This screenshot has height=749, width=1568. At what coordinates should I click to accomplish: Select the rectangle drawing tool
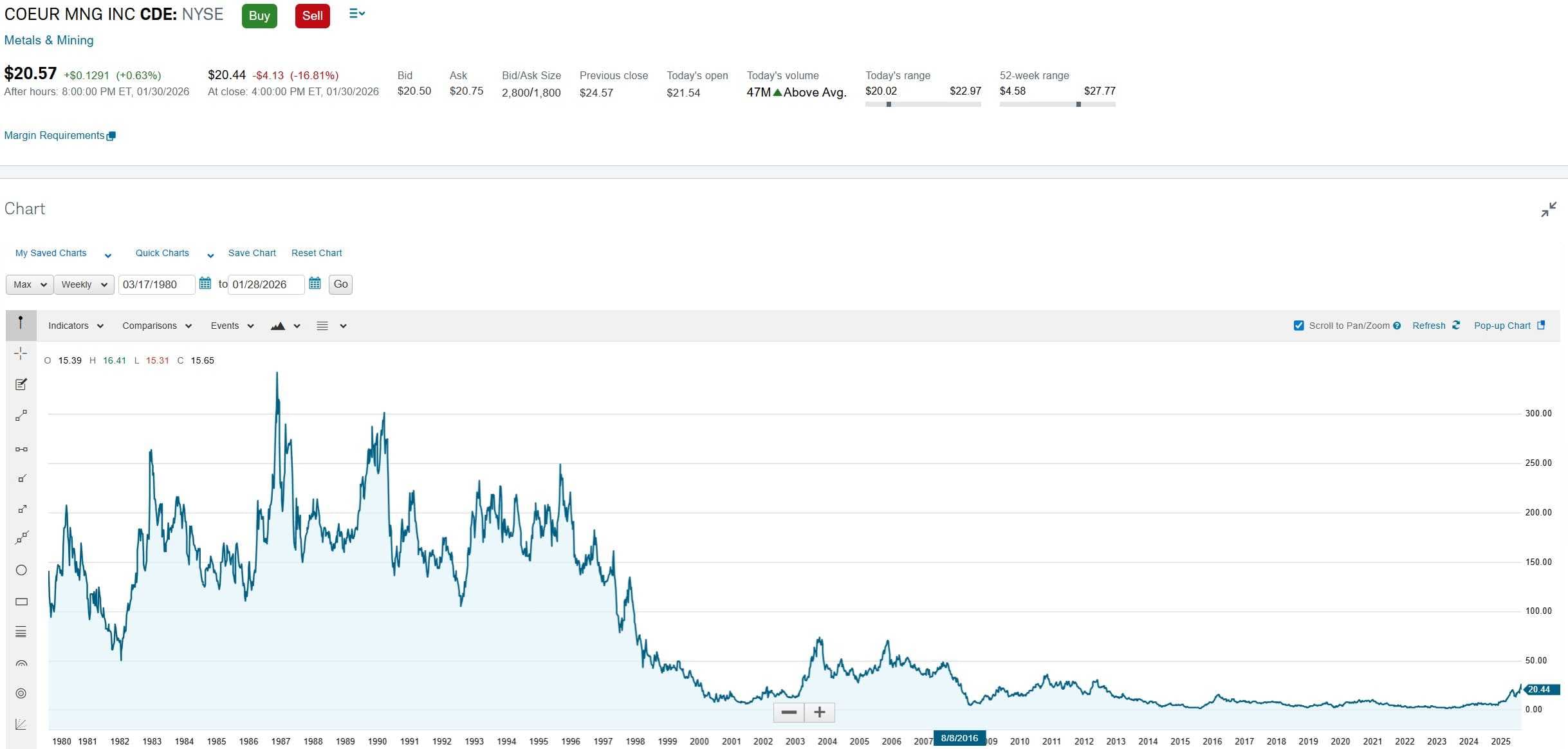(x=21, y=602)
